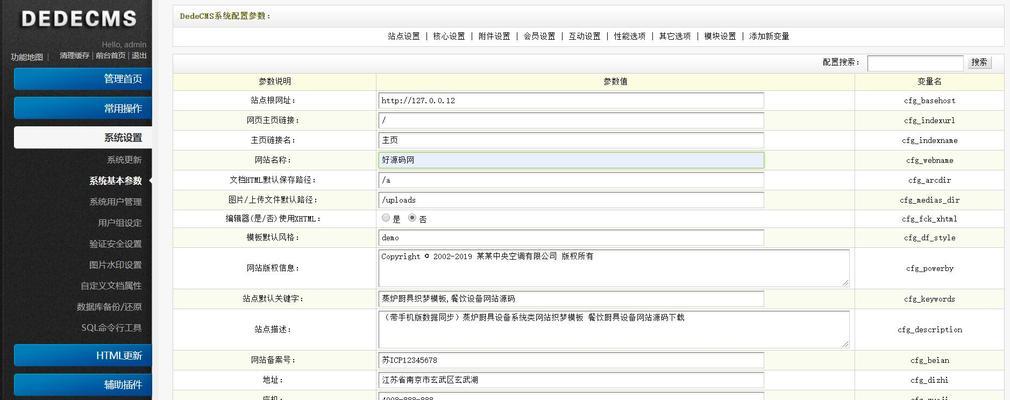
Task: Click the cfg_keywords variable name
Action: click(929, 299)
